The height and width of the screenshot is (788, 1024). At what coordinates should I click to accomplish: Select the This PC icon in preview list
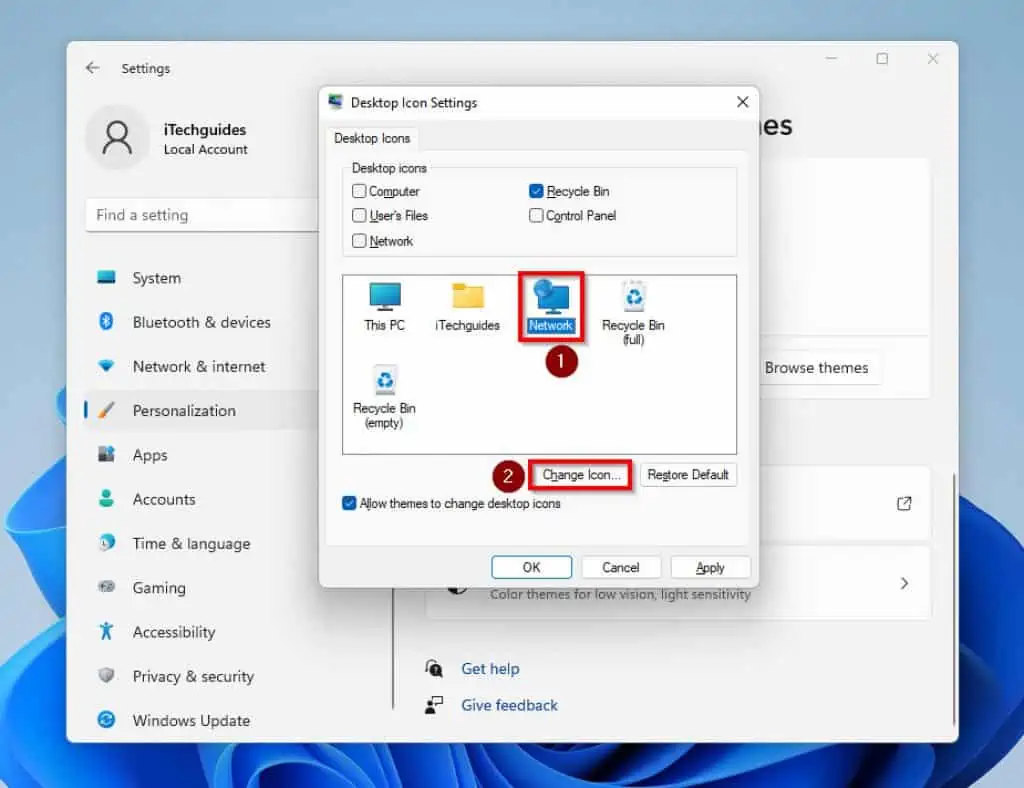(x=385, y=306)
